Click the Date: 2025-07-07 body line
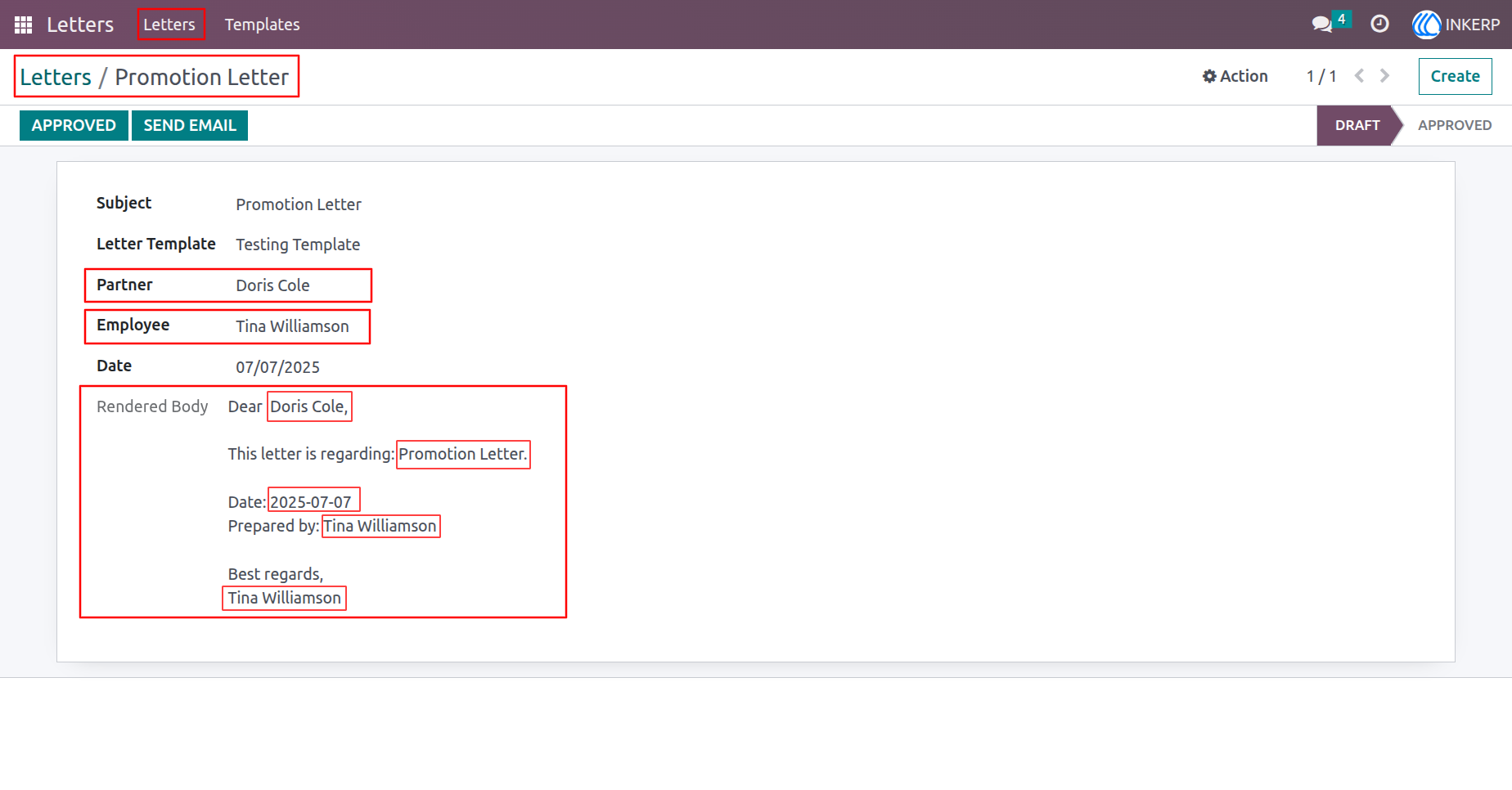The height and width of the screenshot is (790, 1512). pyautogui.click(x=290, y=502)
